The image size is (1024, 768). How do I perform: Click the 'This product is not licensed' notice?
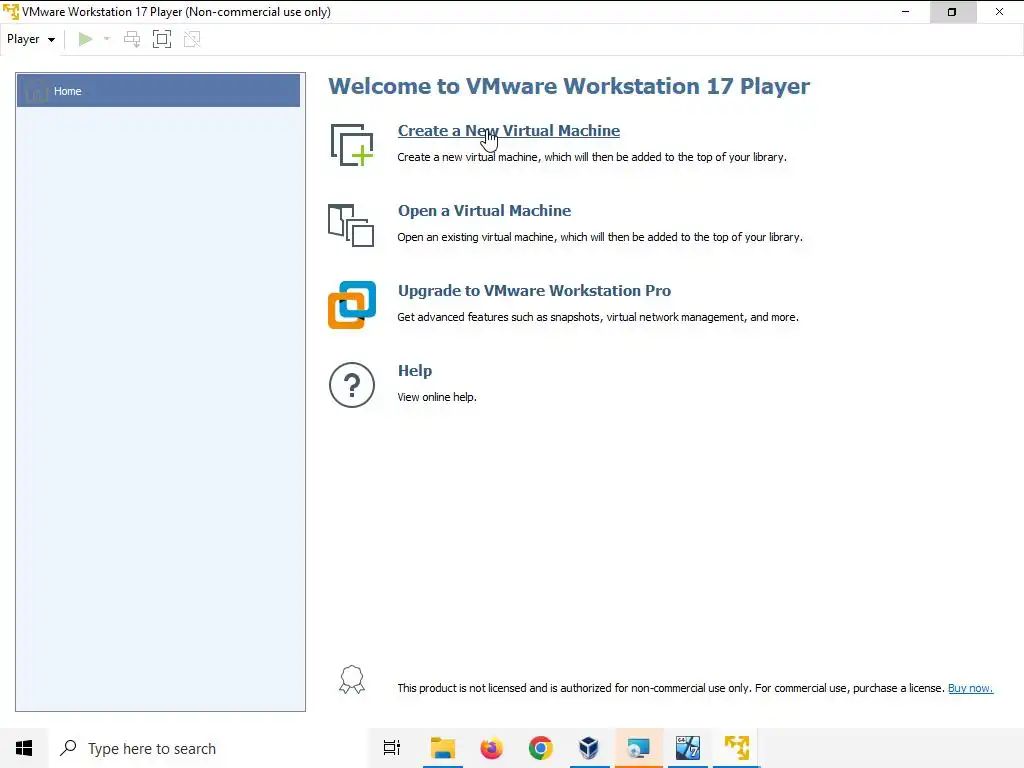coord(671,688)
